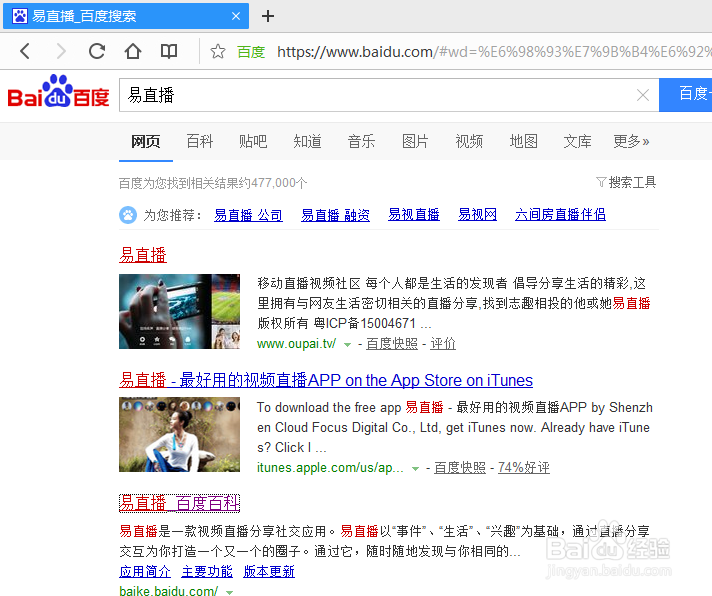Click the woman thumbnail of iTunes result
The height and width of the screenshot is (596, 712).
coord(179,434)
